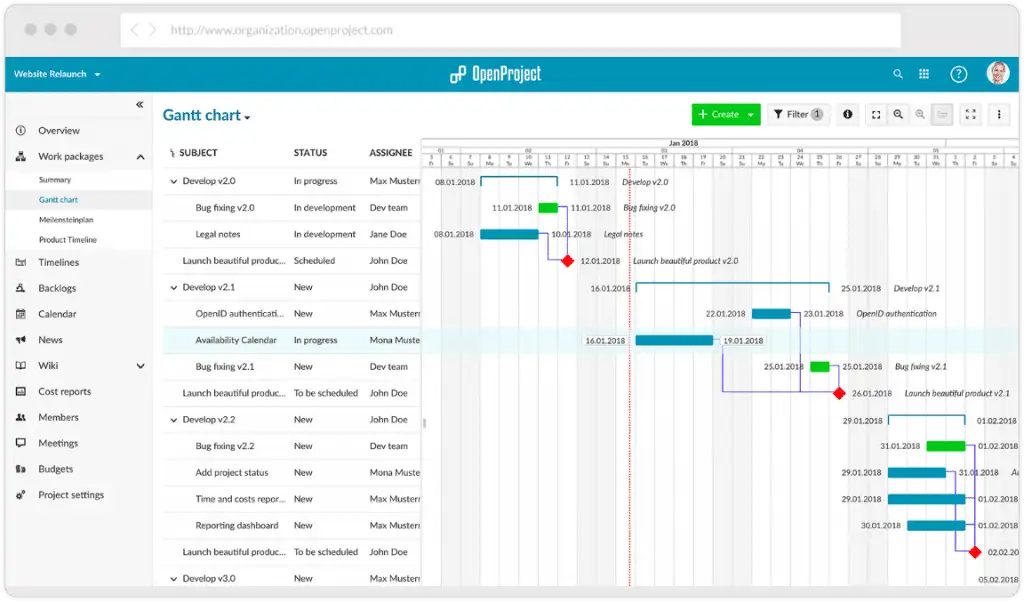Click the red v2.0 launch milestone diamond
This screenshot has height=602, width=1024.
568,261
